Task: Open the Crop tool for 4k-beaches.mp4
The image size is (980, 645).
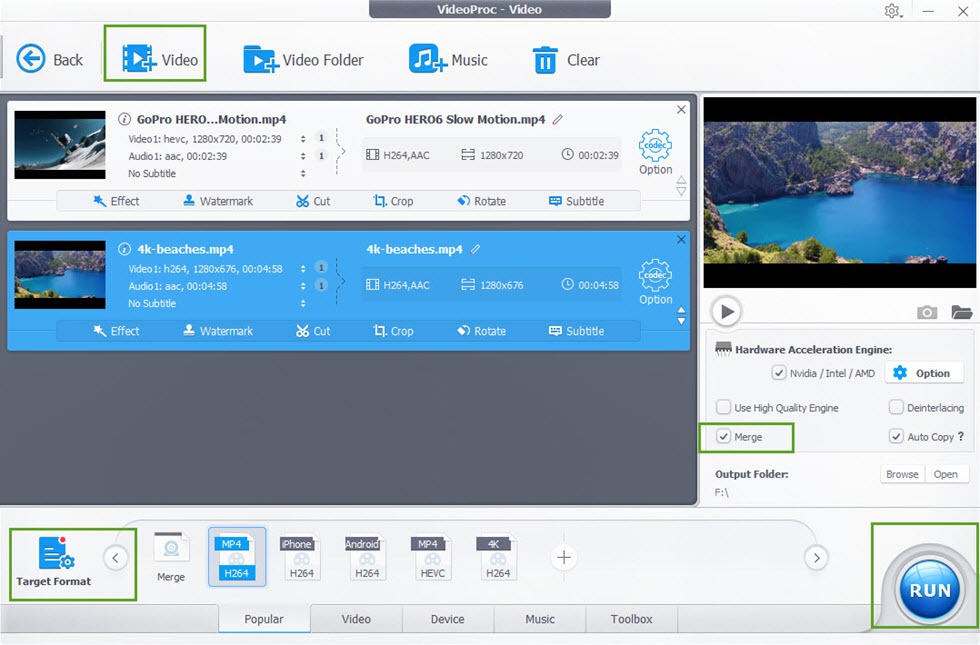Action: (x=394, y=331)
